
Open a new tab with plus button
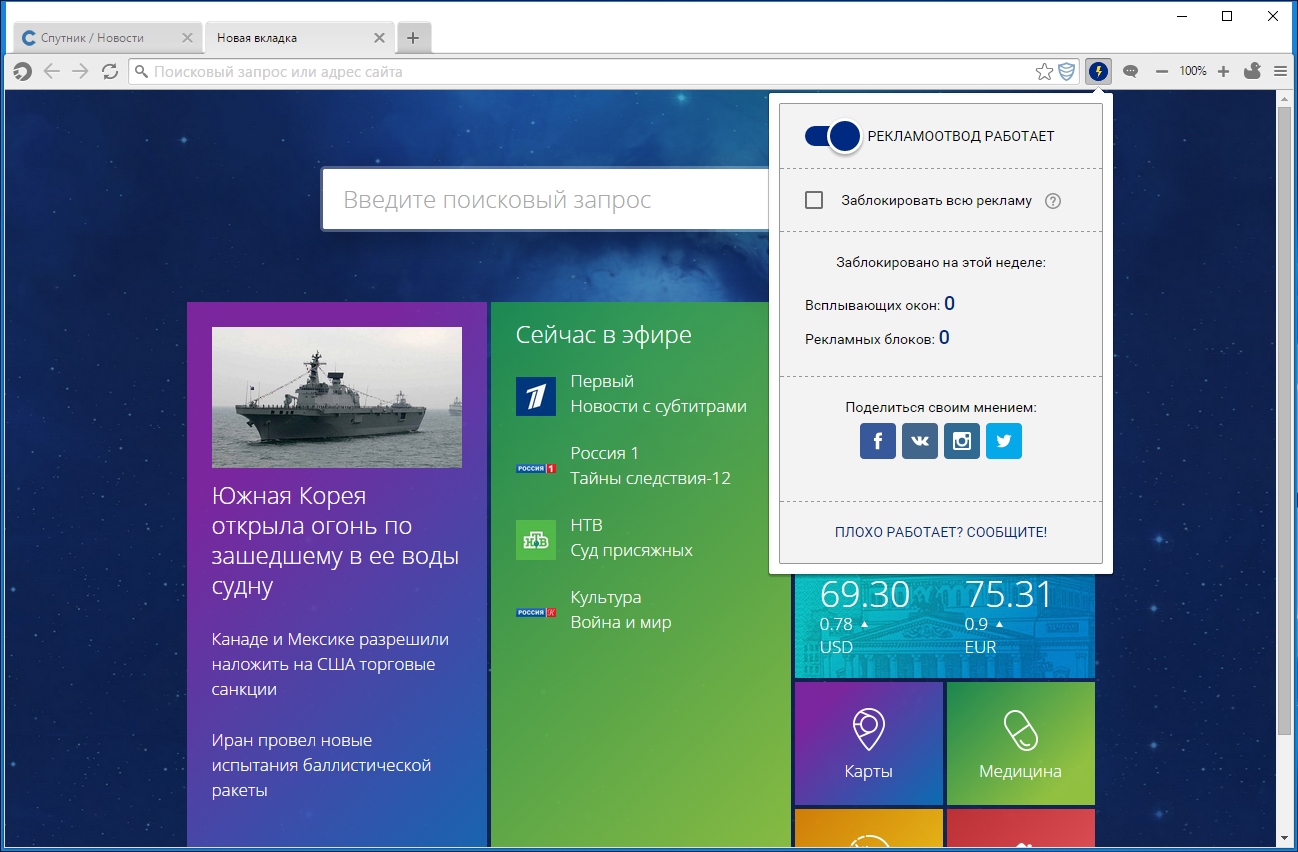(413, 38)
